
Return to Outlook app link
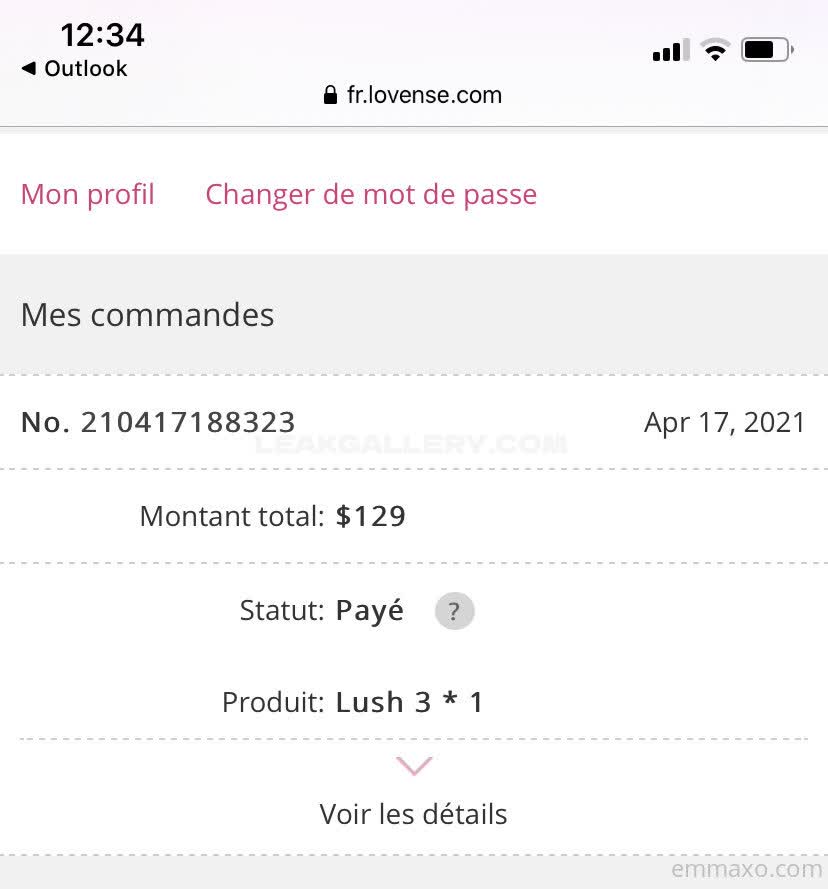[86, 69]
